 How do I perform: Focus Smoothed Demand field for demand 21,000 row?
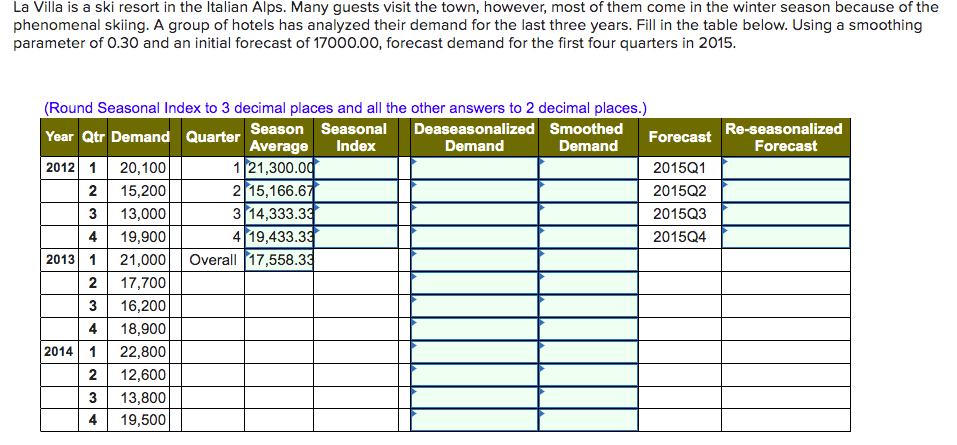pyautogui.click(x=588, y=260)
